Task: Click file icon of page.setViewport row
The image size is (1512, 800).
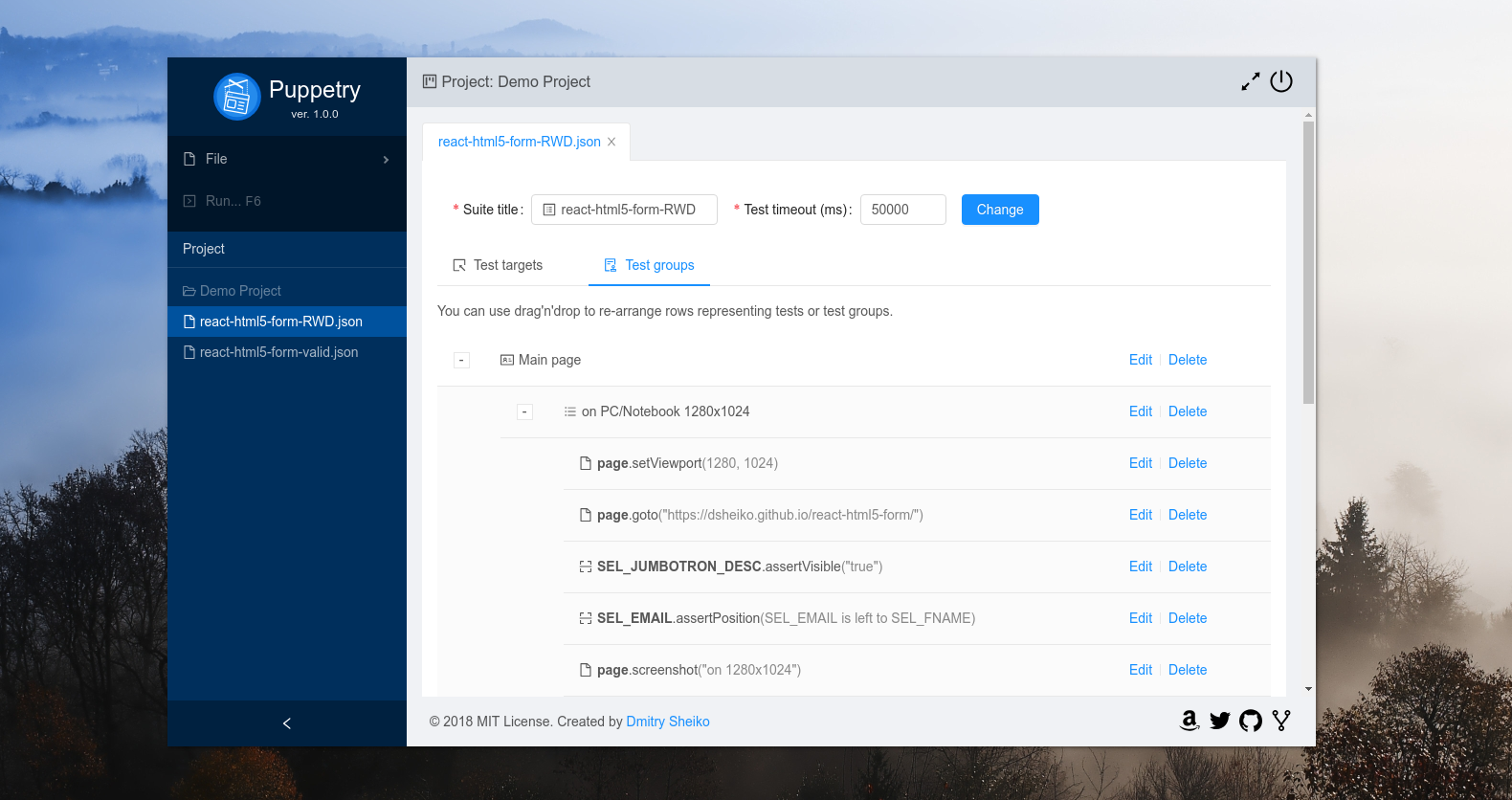Action: point(586,463)
